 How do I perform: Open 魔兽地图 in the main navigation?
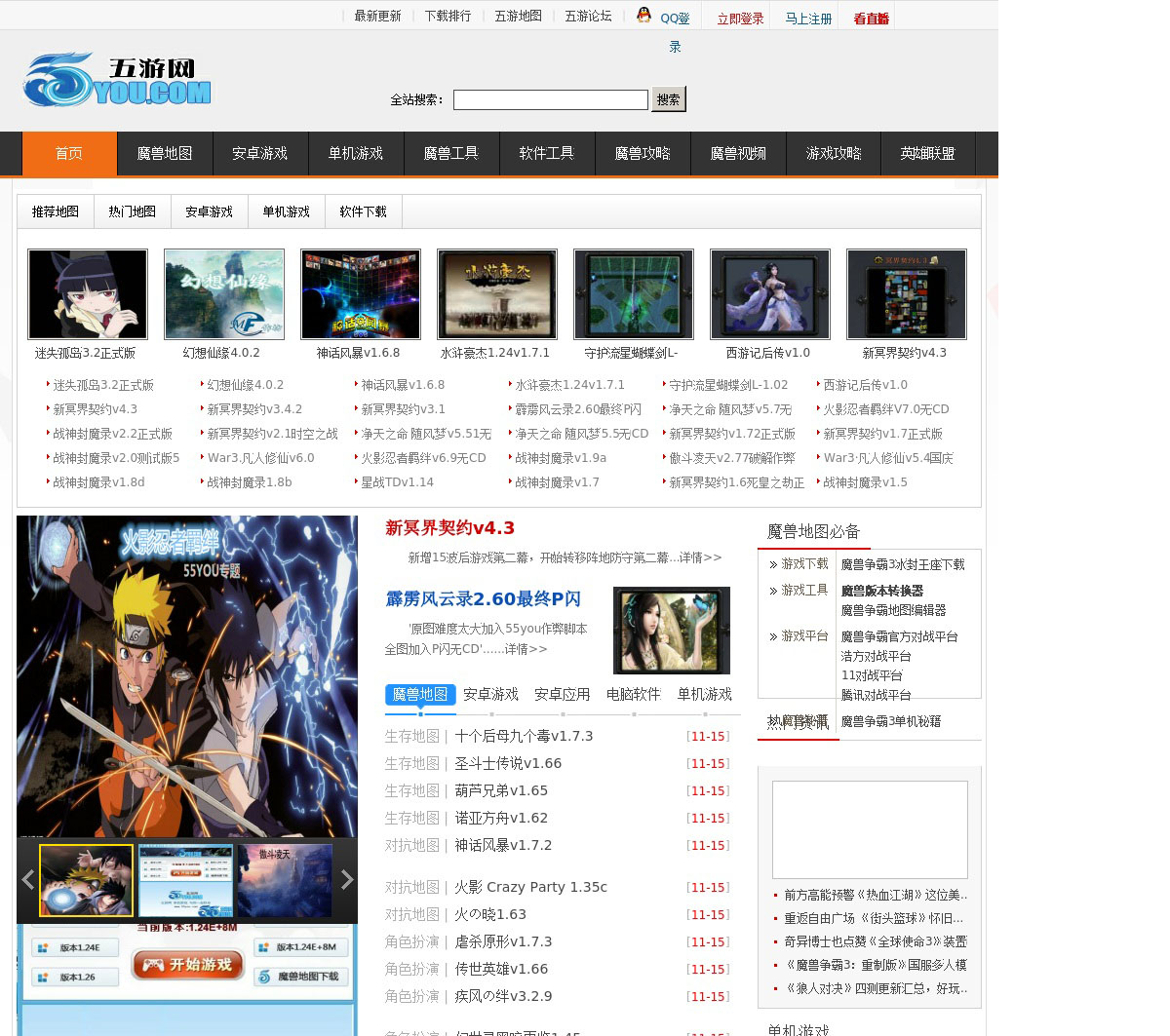click(165, 154)
